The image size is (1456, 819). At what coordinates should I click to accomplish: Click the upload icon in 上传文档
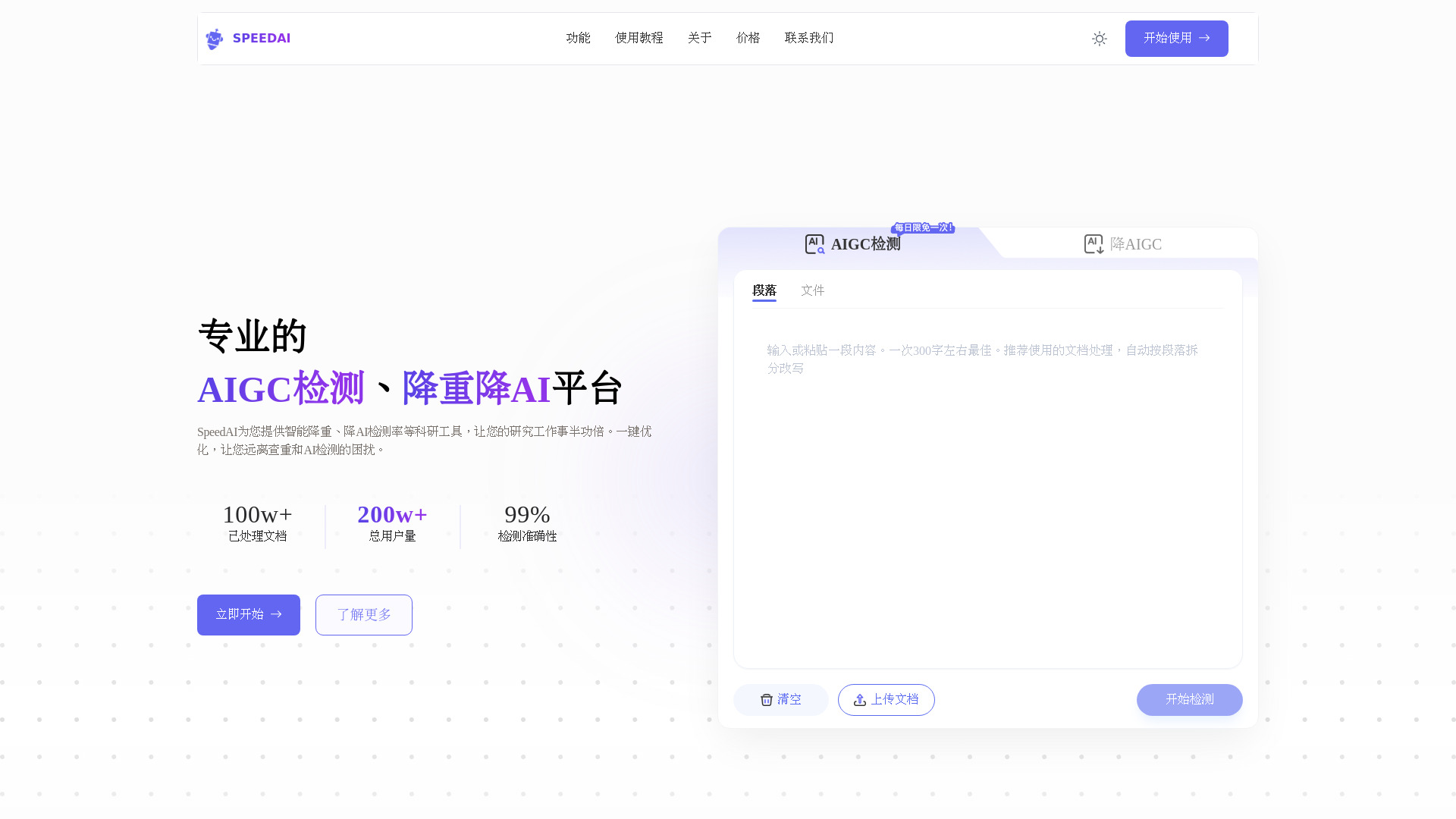coord(861,699)
